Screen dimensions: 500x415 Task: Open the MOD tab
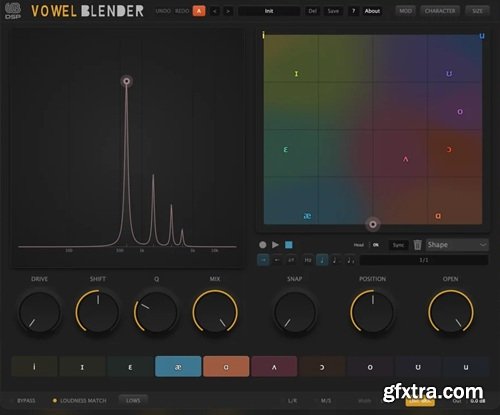pos(405,11)
